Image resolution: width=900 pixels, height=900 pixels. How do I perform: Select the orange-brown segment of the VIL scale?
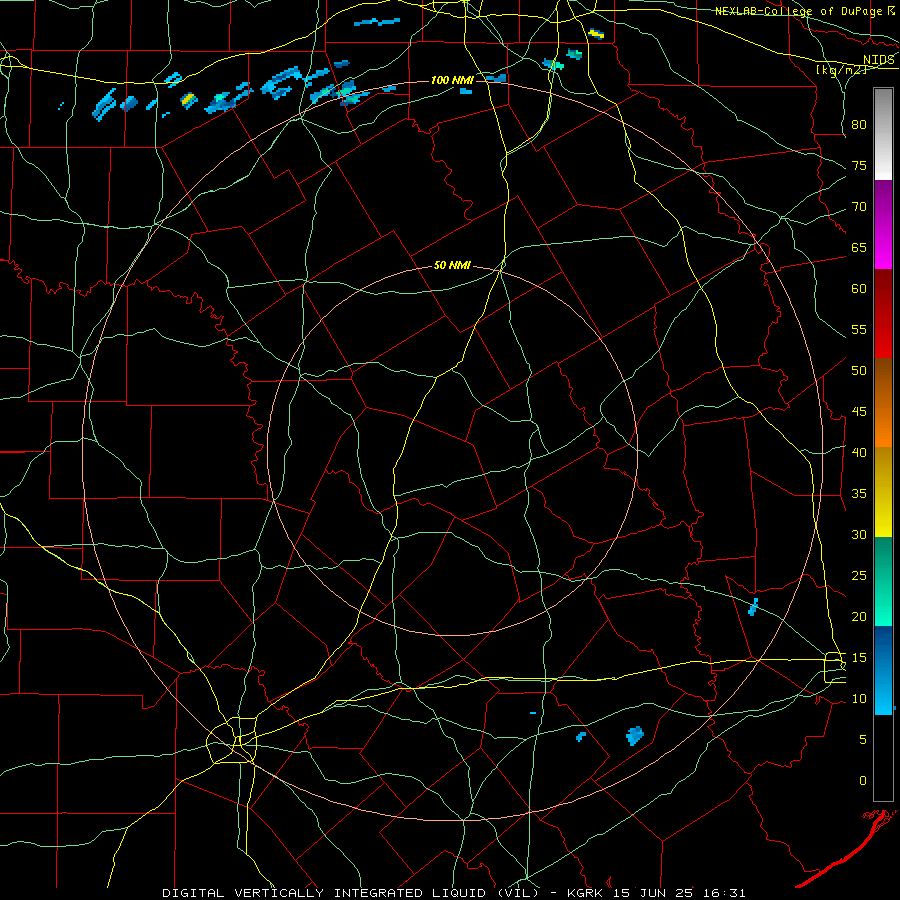coord(883,402)
